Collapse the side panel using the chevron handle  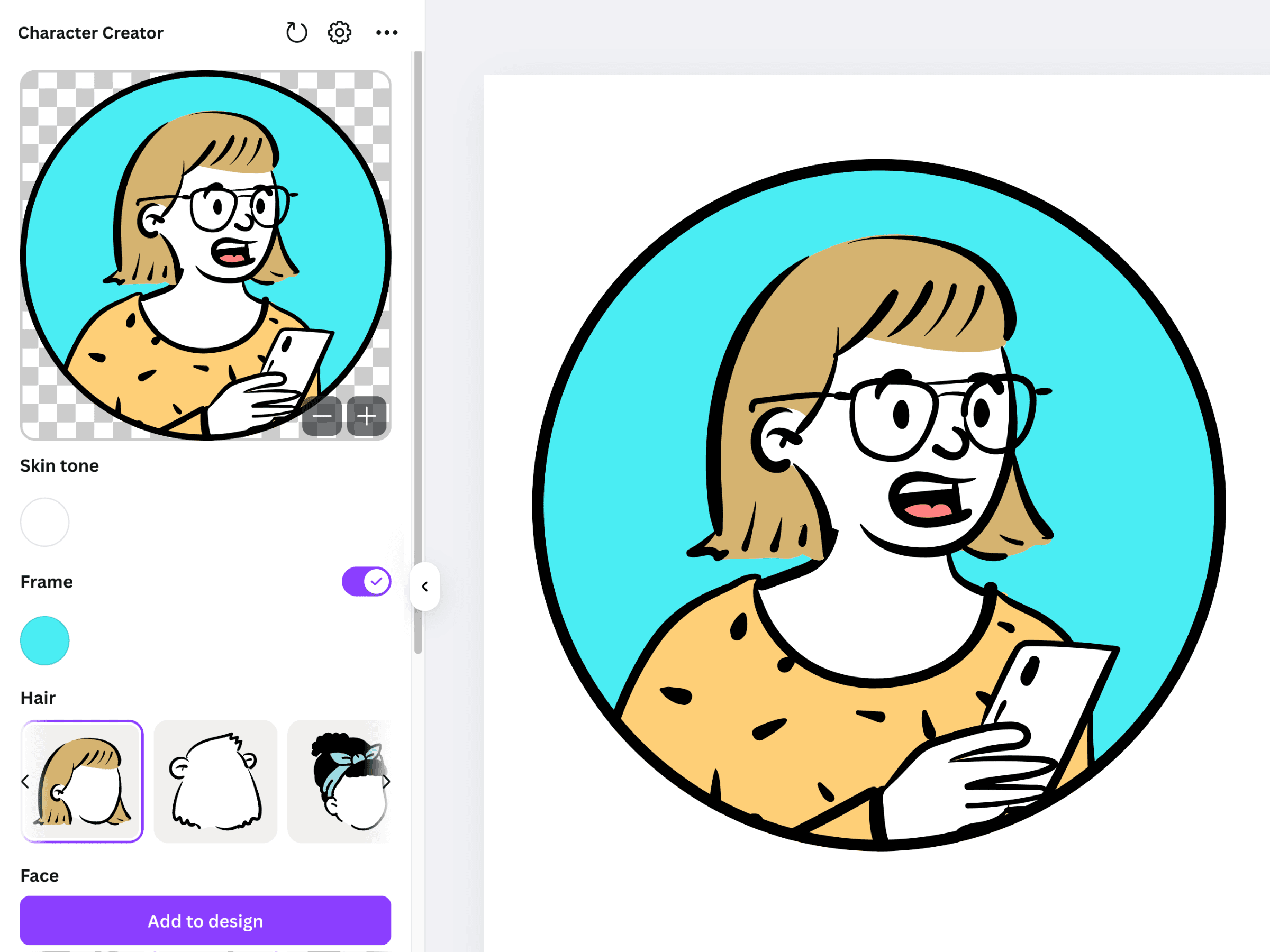pos(425,587)
